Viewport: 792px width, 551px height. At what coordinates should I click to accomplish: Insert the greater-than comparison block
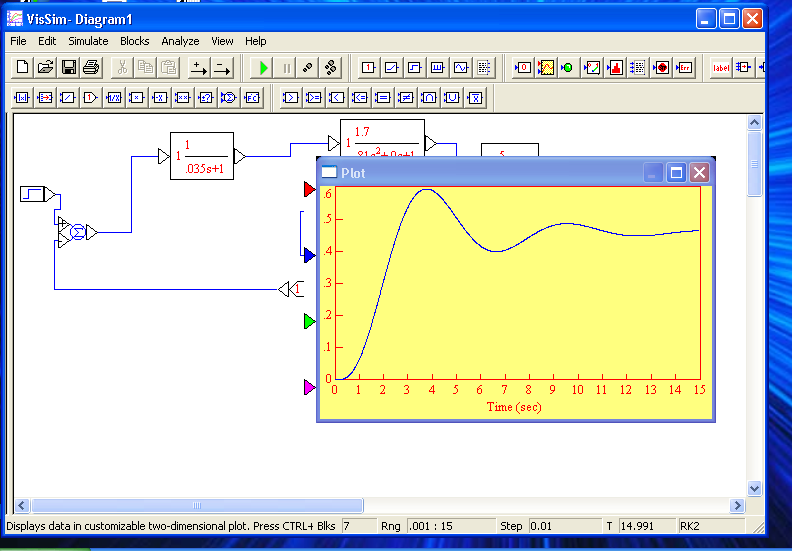290,98
